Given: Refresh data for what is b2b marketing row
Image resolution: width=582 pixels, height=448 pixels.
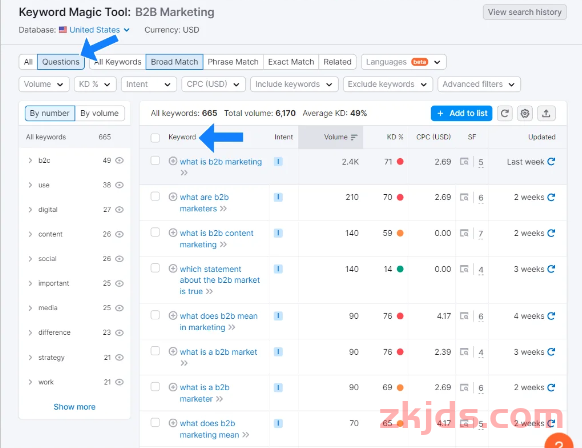Looking at the screenshot, I should coord(551,161).
